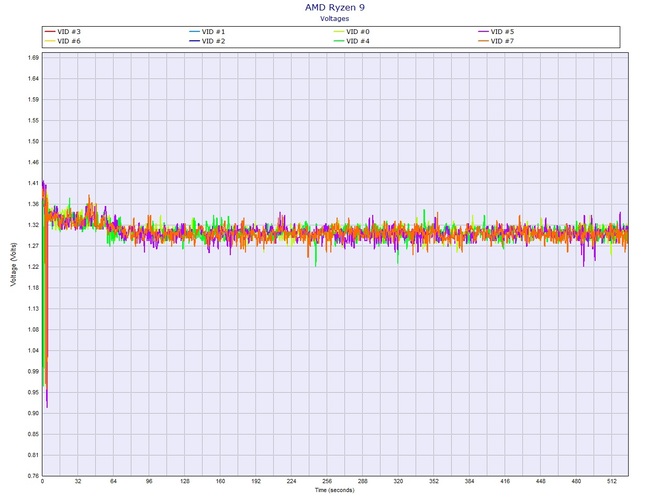The image size is (670, 502).
Task: Click the AMD Ryzen 9 chart title
Action: tap(335, 7)
